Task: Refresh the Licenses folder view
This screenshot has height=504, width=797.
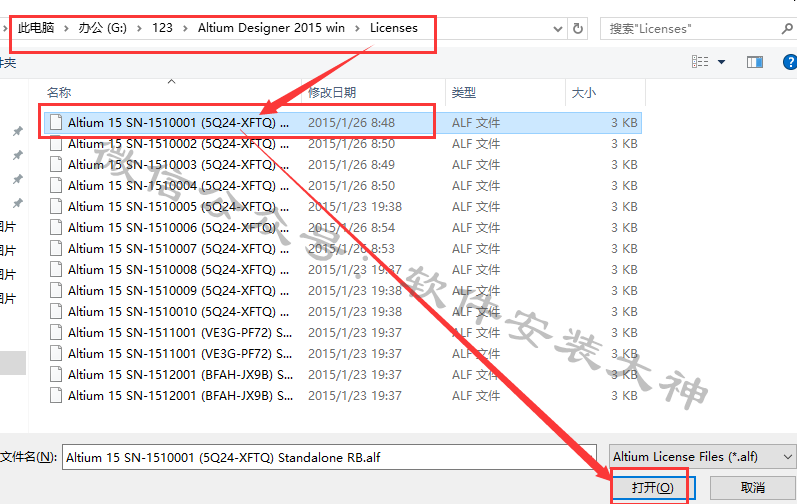Action: [x=577, y=28]
